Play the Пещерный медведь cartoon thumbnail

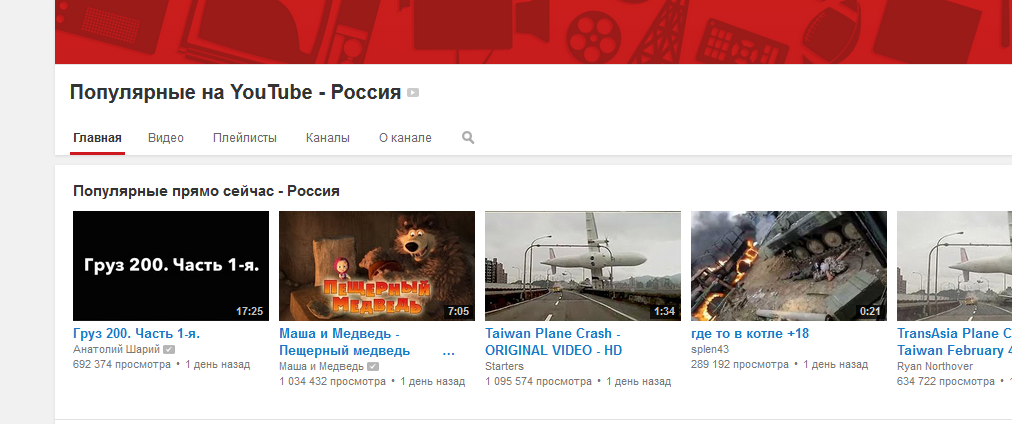coord(377,266)
